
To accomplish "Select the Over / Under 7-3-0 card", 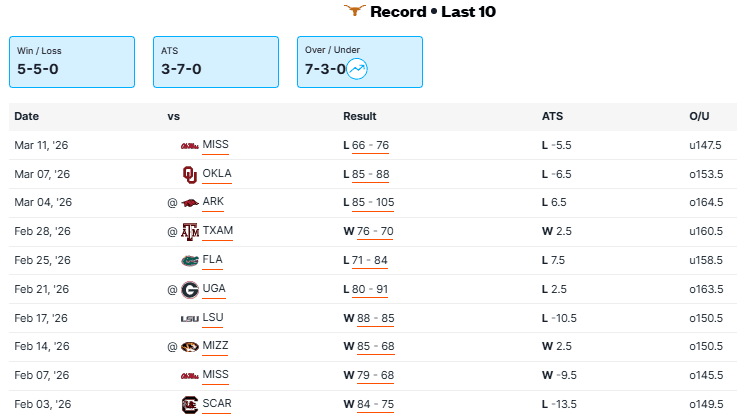I will pyautogui.click(x=360, y=62).
